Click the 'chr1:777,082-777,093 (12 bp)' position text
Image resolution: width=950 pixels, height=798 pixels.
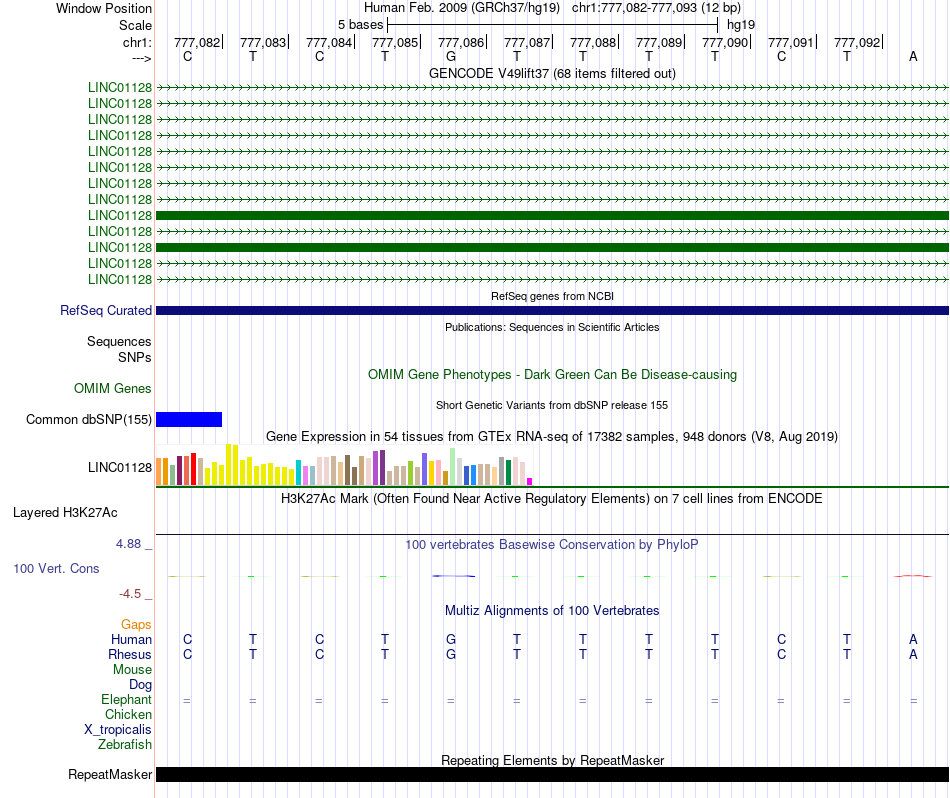click(656, 8)
